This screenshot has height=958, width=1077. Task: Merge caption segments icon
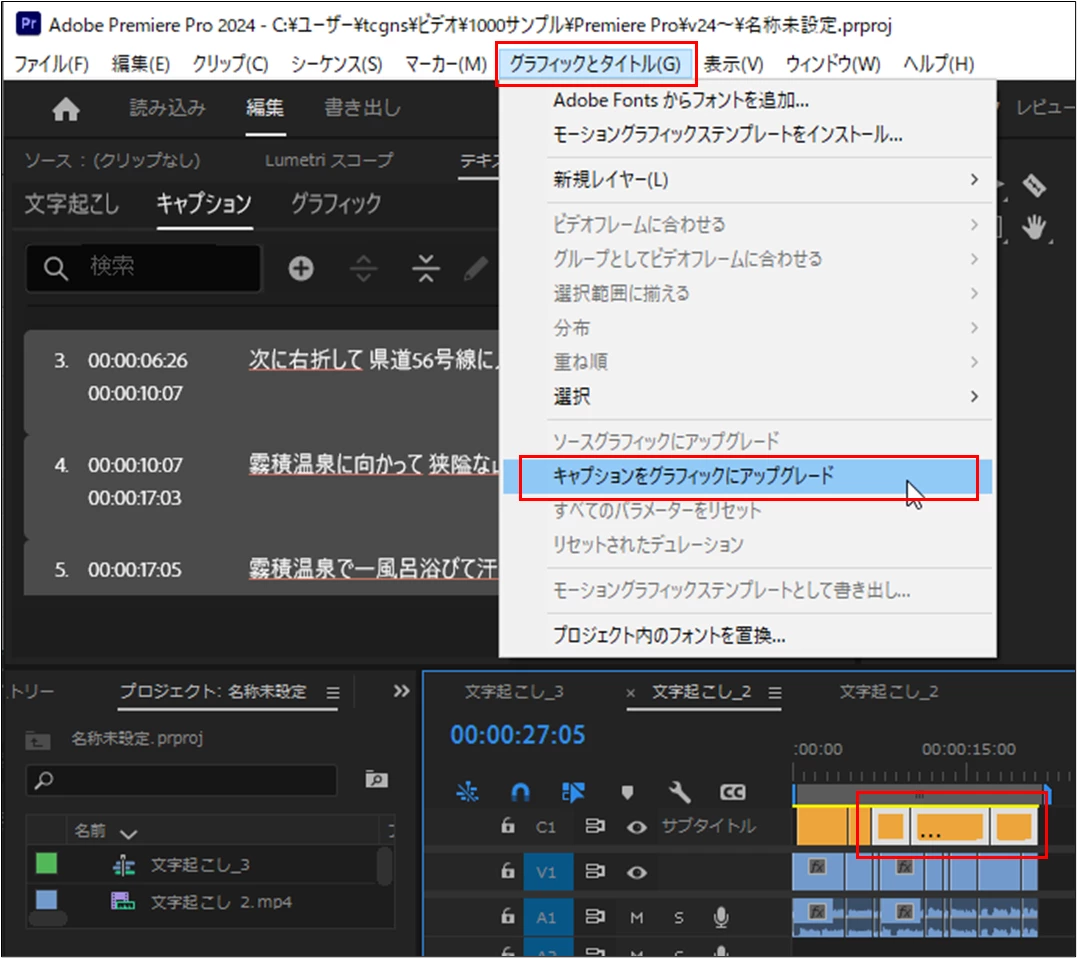tap(426, 268)
